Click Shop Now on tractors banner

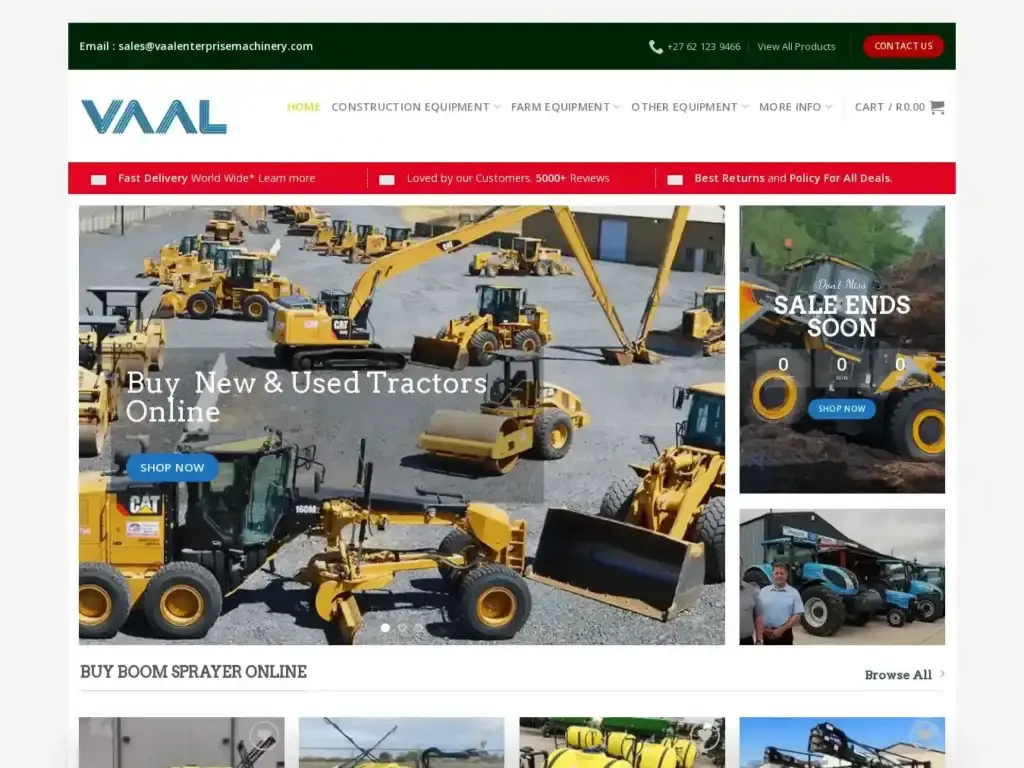click(172, 468)
